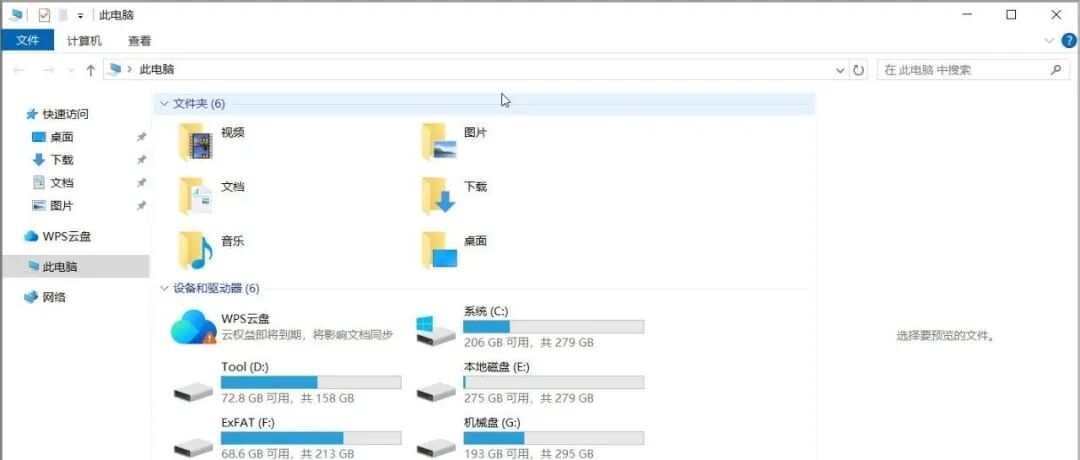Expand the ribbon with the chevron

coord(1049,41)
